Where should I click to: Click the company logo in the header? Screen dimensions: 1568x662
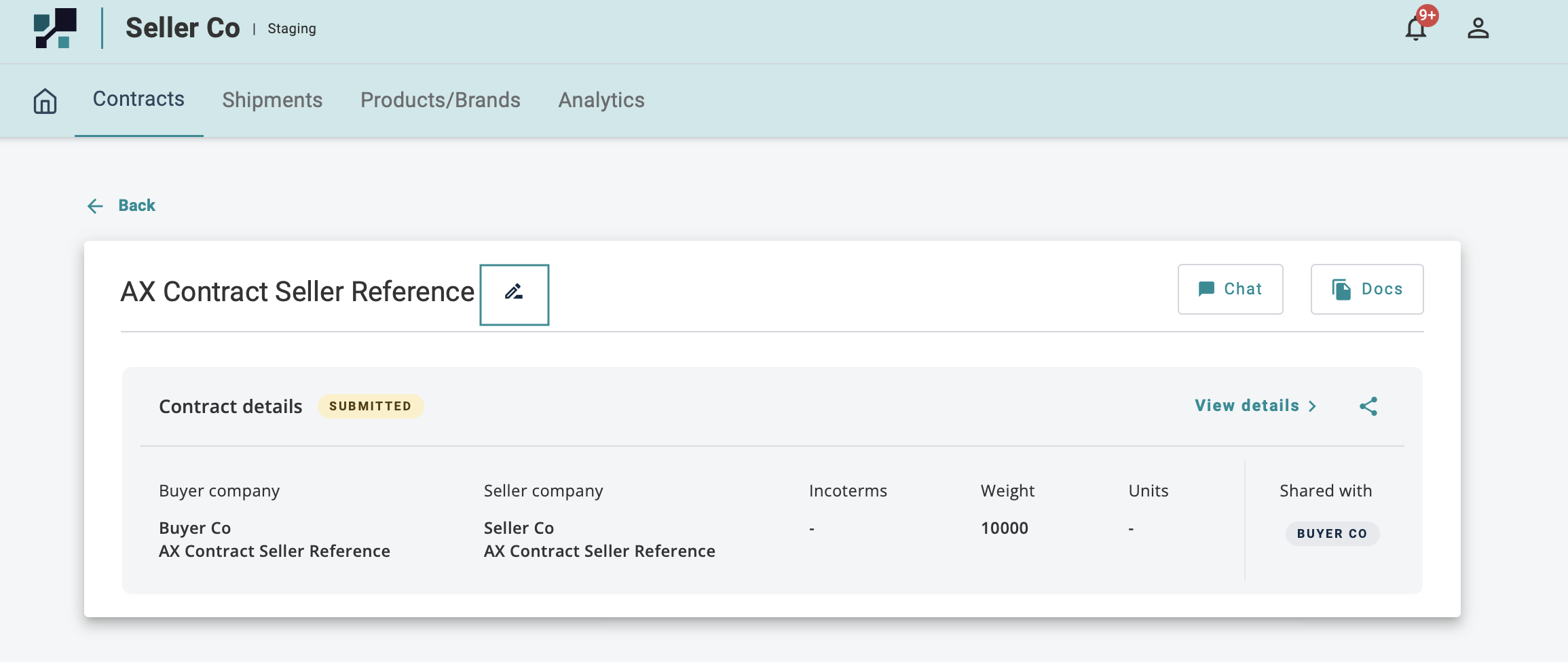tap(55, 28)
